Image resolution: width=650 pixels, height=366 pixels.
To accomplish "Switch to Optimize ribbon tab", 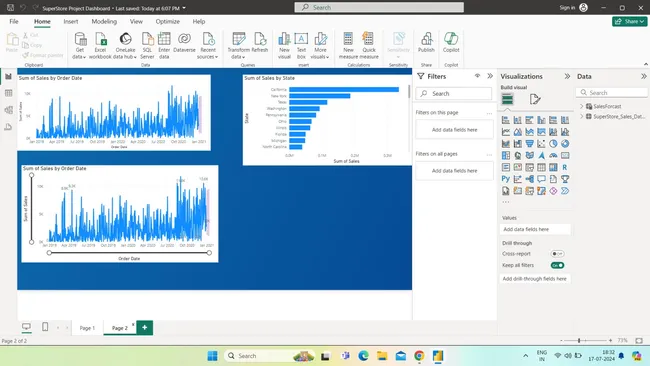I will (167, 22).
